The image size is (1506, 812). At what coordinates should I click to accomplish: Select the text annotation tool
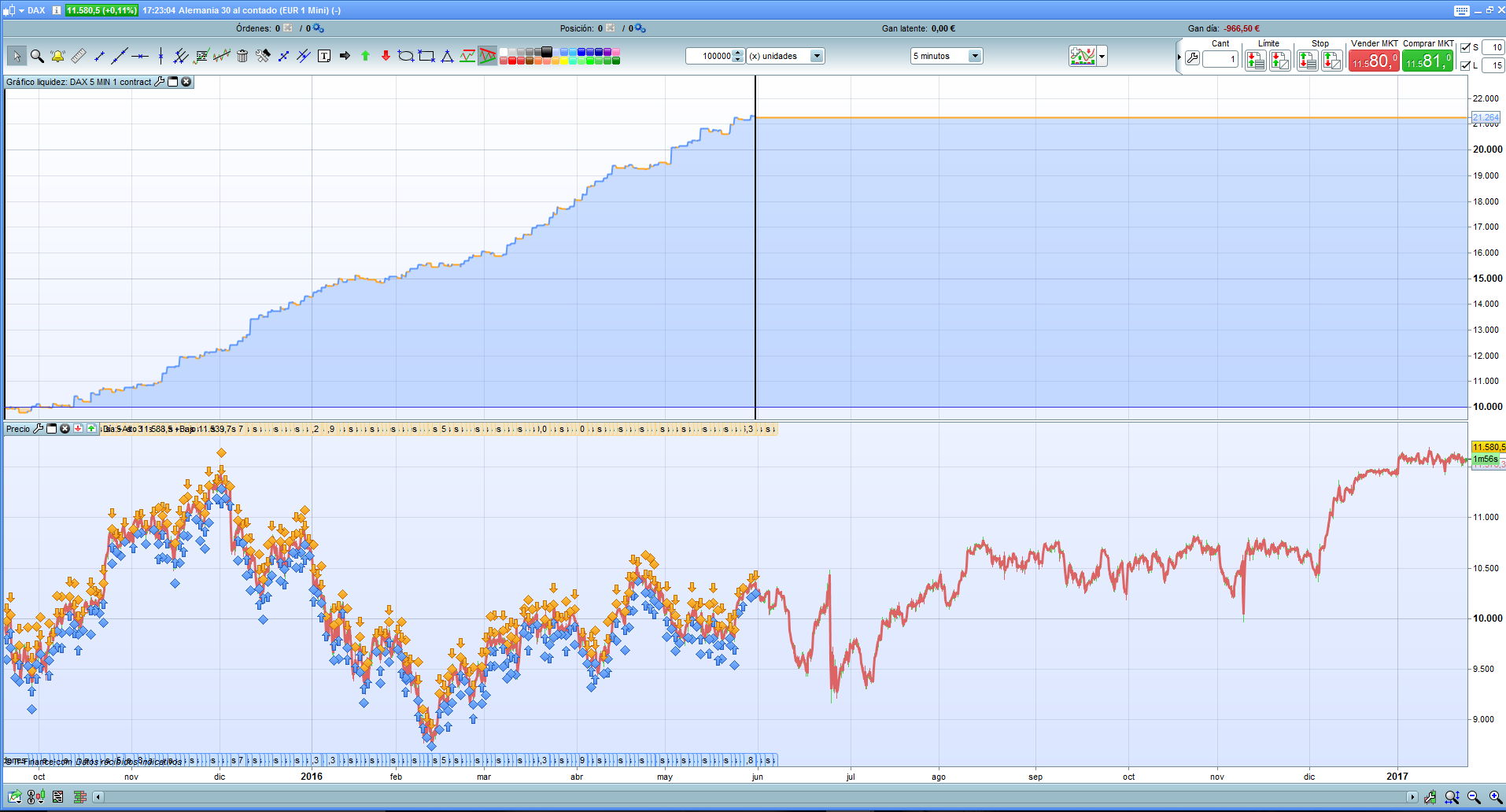coord(324,56)
